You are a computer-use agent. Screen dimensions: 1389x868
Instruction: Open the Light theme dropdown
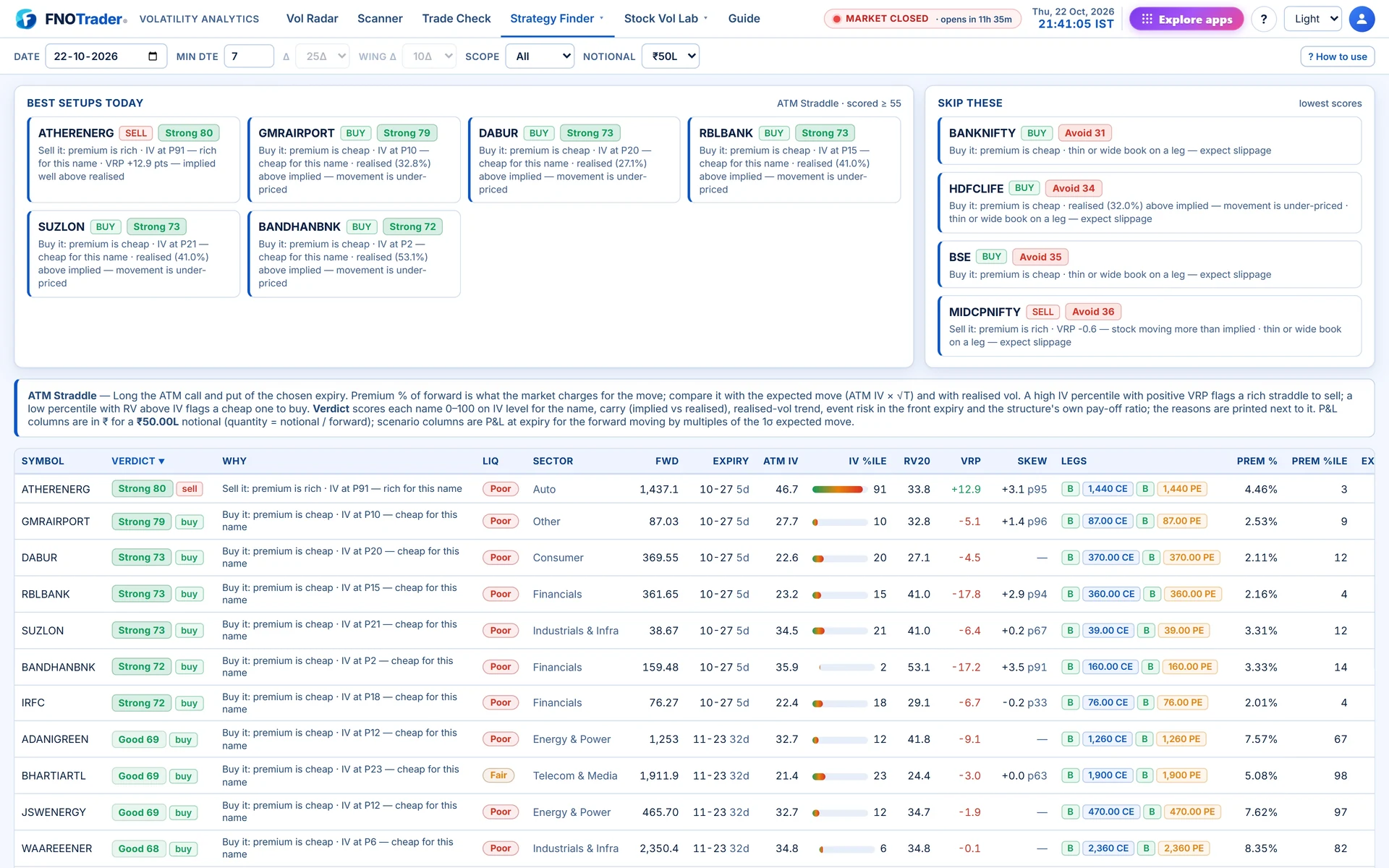(1312, 19)
